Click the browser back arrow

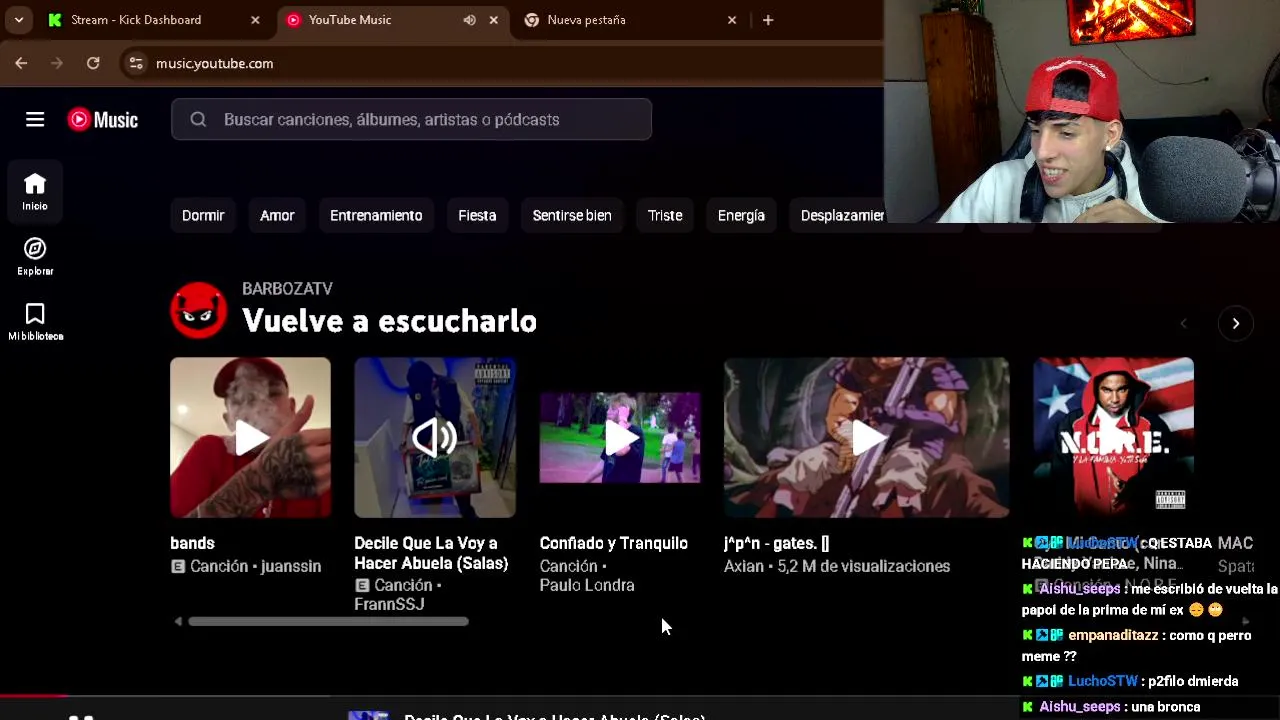(x=21, y=63)
